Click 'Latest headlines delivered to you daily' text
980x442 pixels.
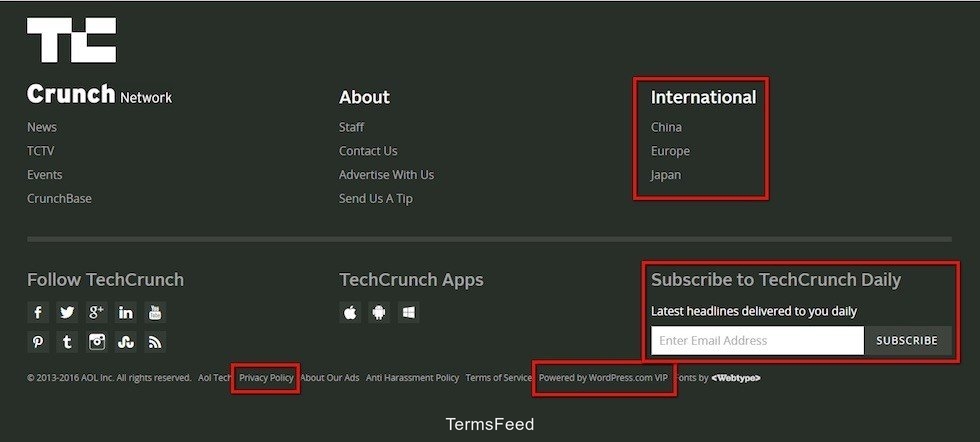754,311
